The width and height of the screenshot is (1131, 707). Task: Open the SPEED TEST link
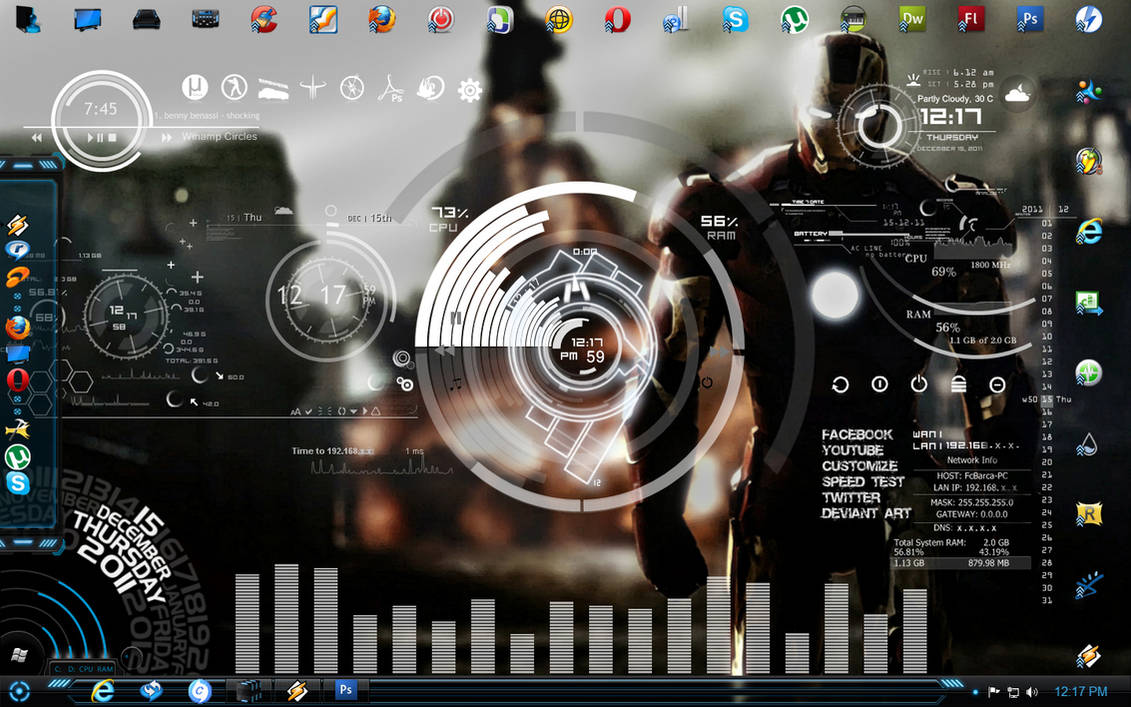click(863, 481)
